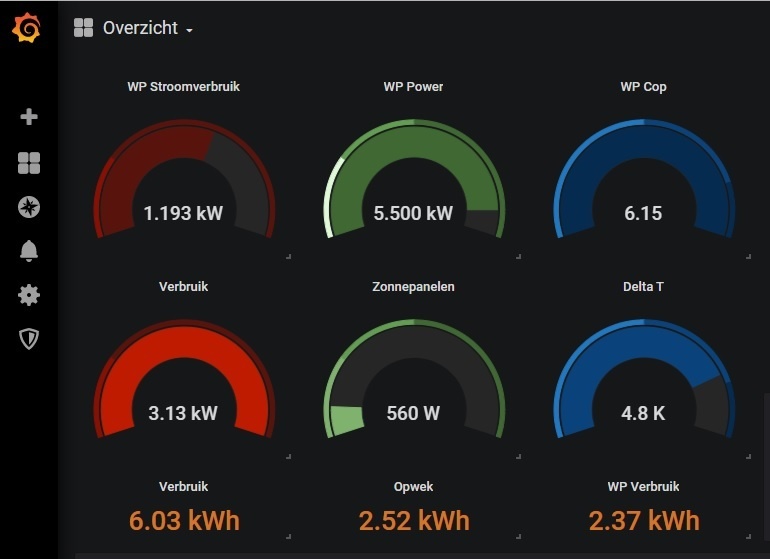Open the Dashboards sidebar icon
This screenshot has width=770, height=559.
(29, 163)
